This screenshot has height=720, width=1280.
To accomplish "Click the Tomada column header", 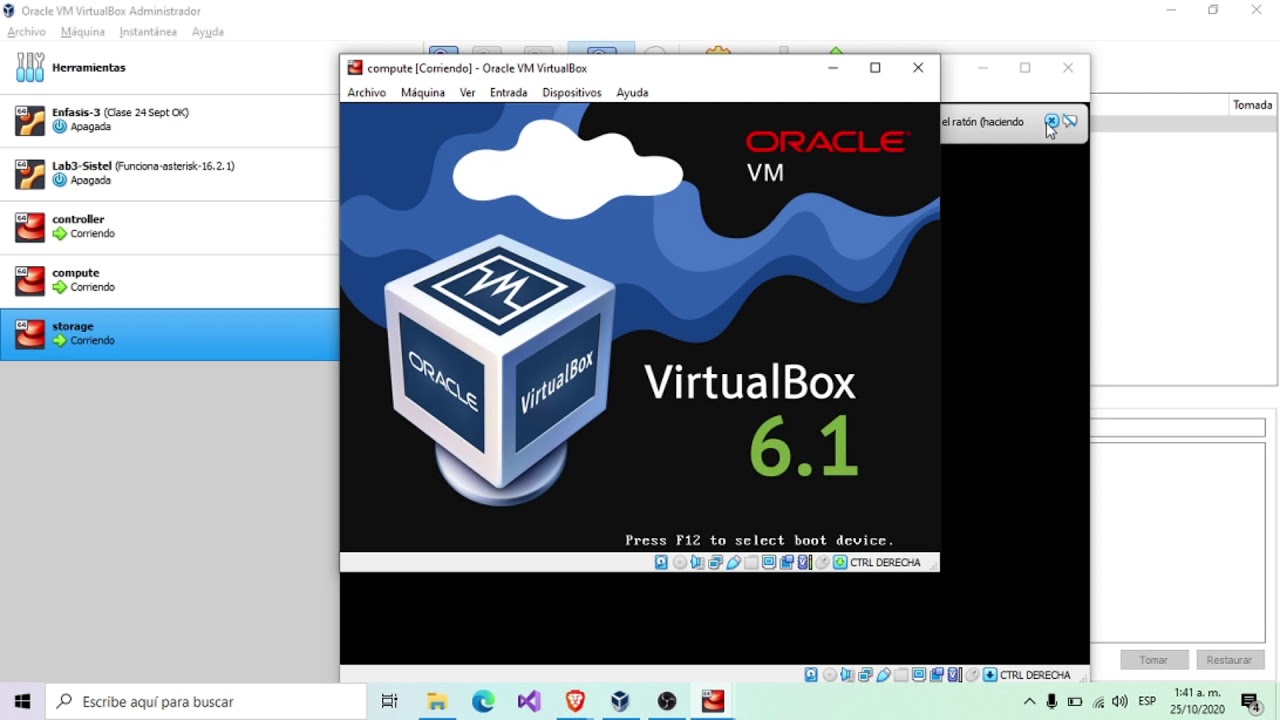I will (x=1252, y=105).
